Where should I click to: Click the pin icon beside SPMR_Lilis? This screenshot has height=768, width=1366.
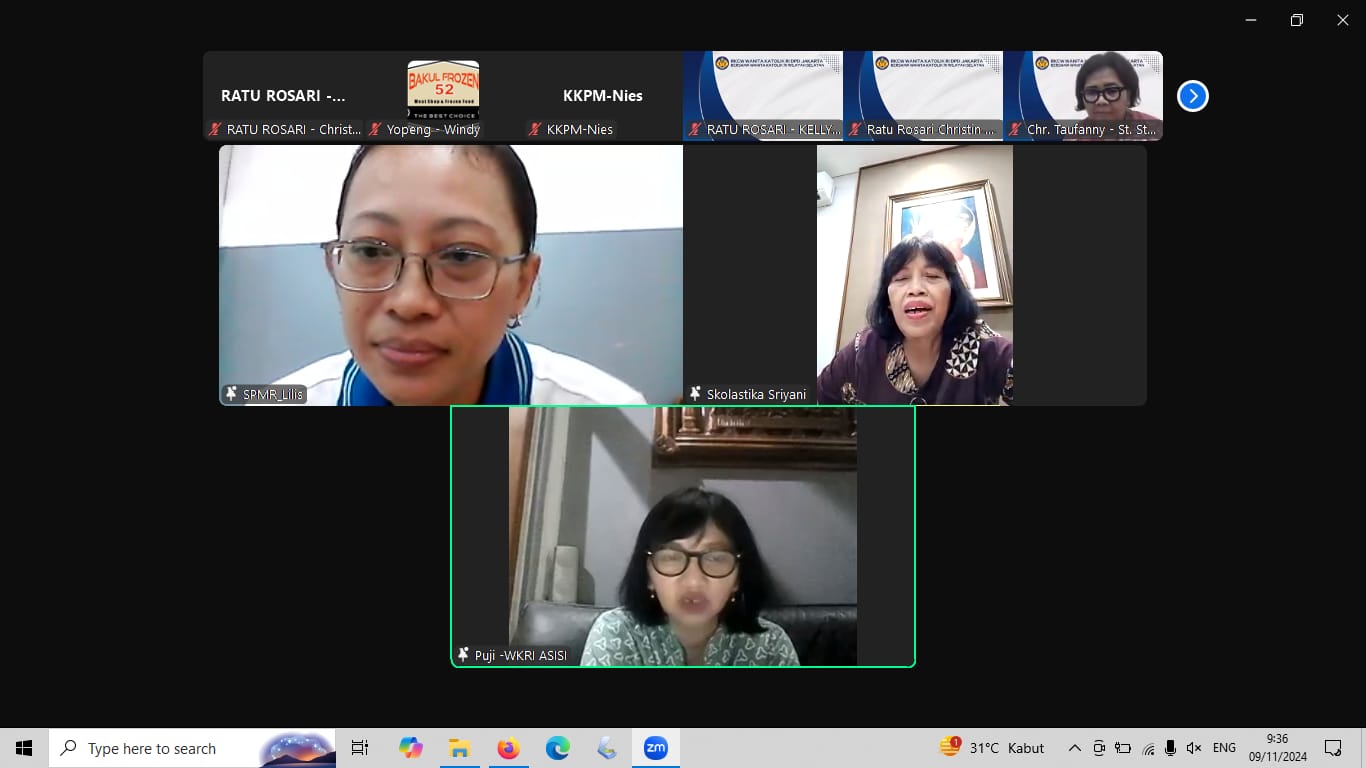pyautogui.click(x=232, y=394)
